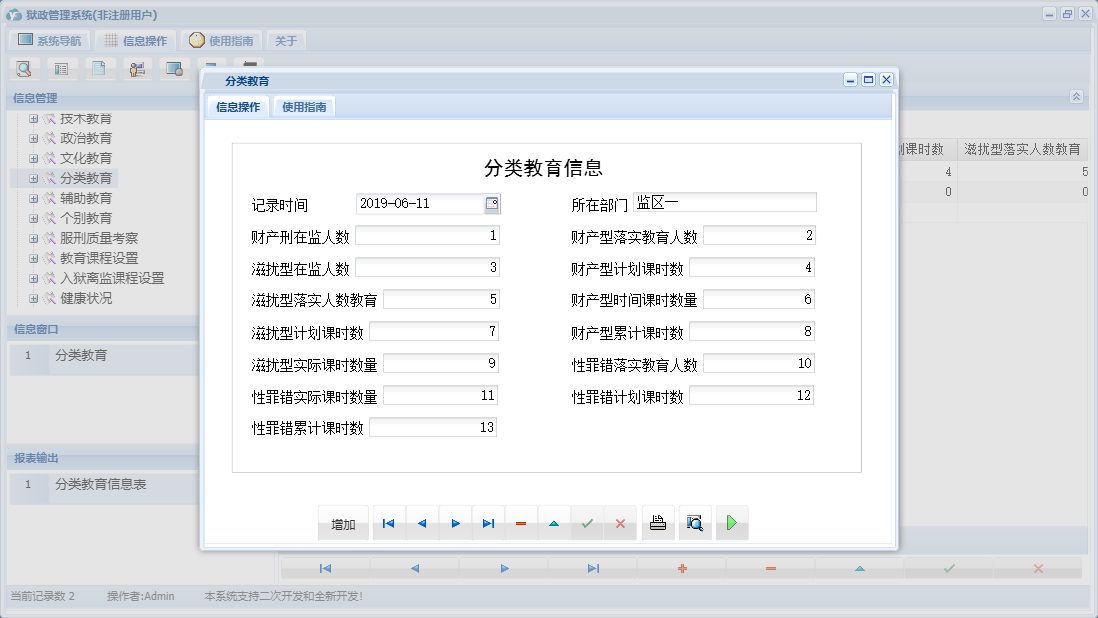Click the printer icon in dialog toolbar
Image resolution: width=1098 pixels, height=618 pixels.
point(658,523)
